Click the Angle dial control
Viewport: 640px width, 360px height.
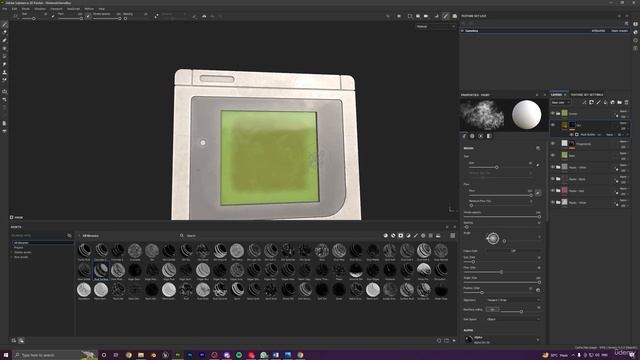493,238
